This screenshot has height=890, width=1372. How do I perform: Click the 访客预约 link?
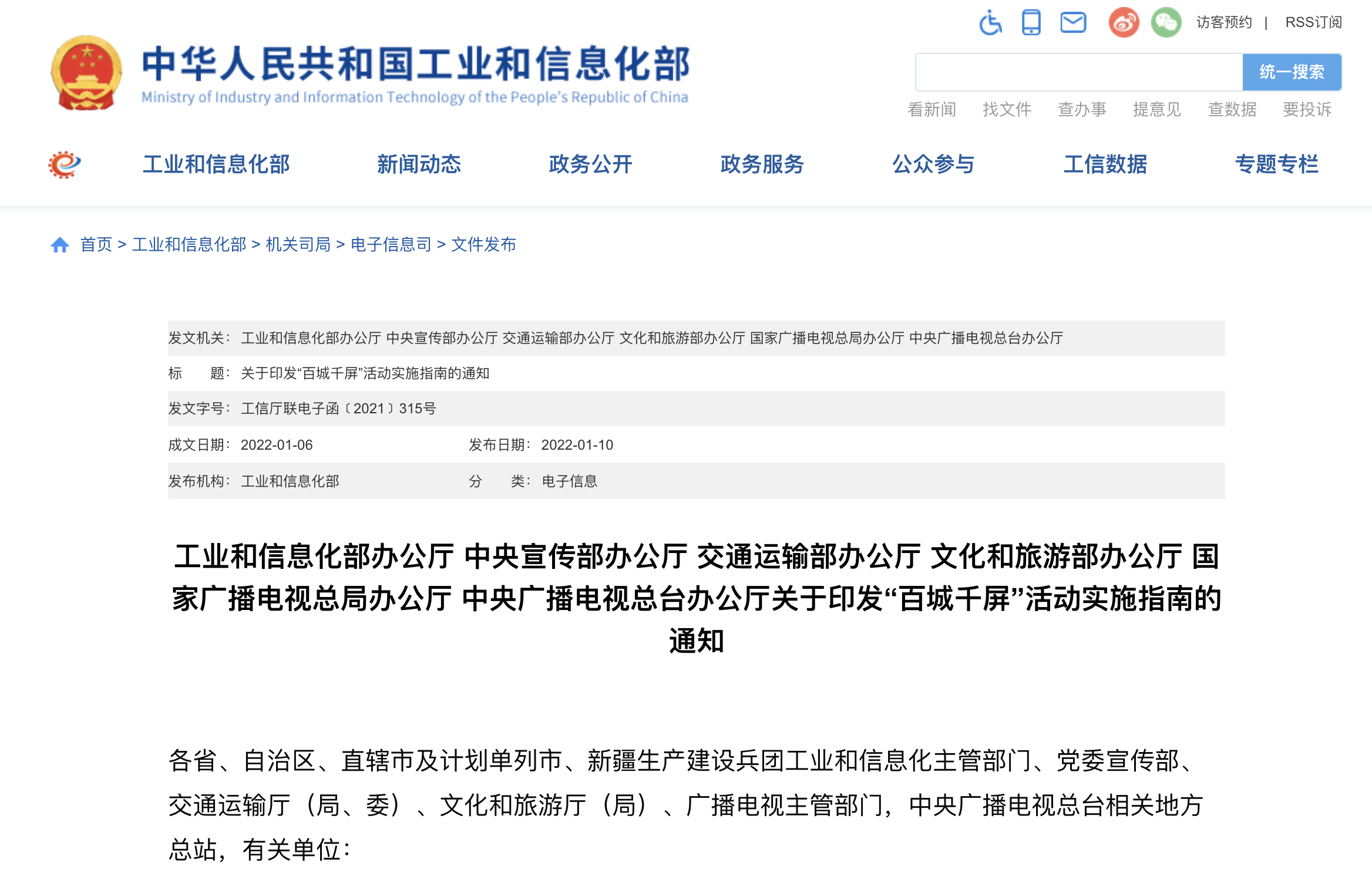[x=1224, y=23]
